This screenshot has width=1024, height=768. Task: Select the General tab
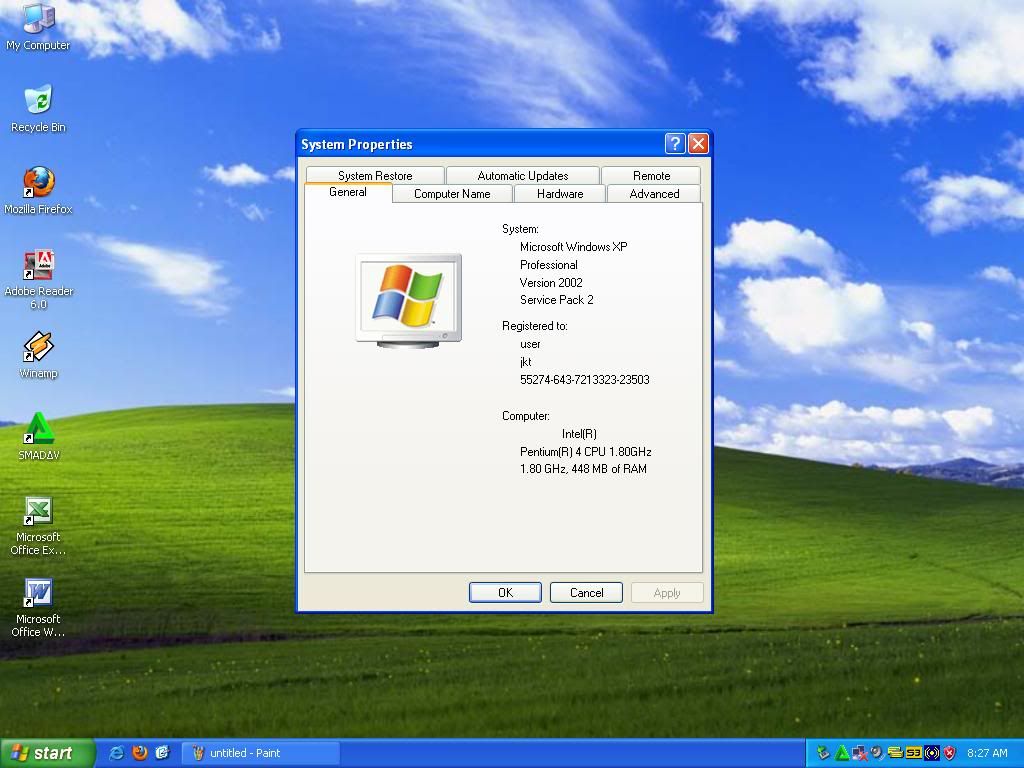pyautogui.click(x=348, y=192)
